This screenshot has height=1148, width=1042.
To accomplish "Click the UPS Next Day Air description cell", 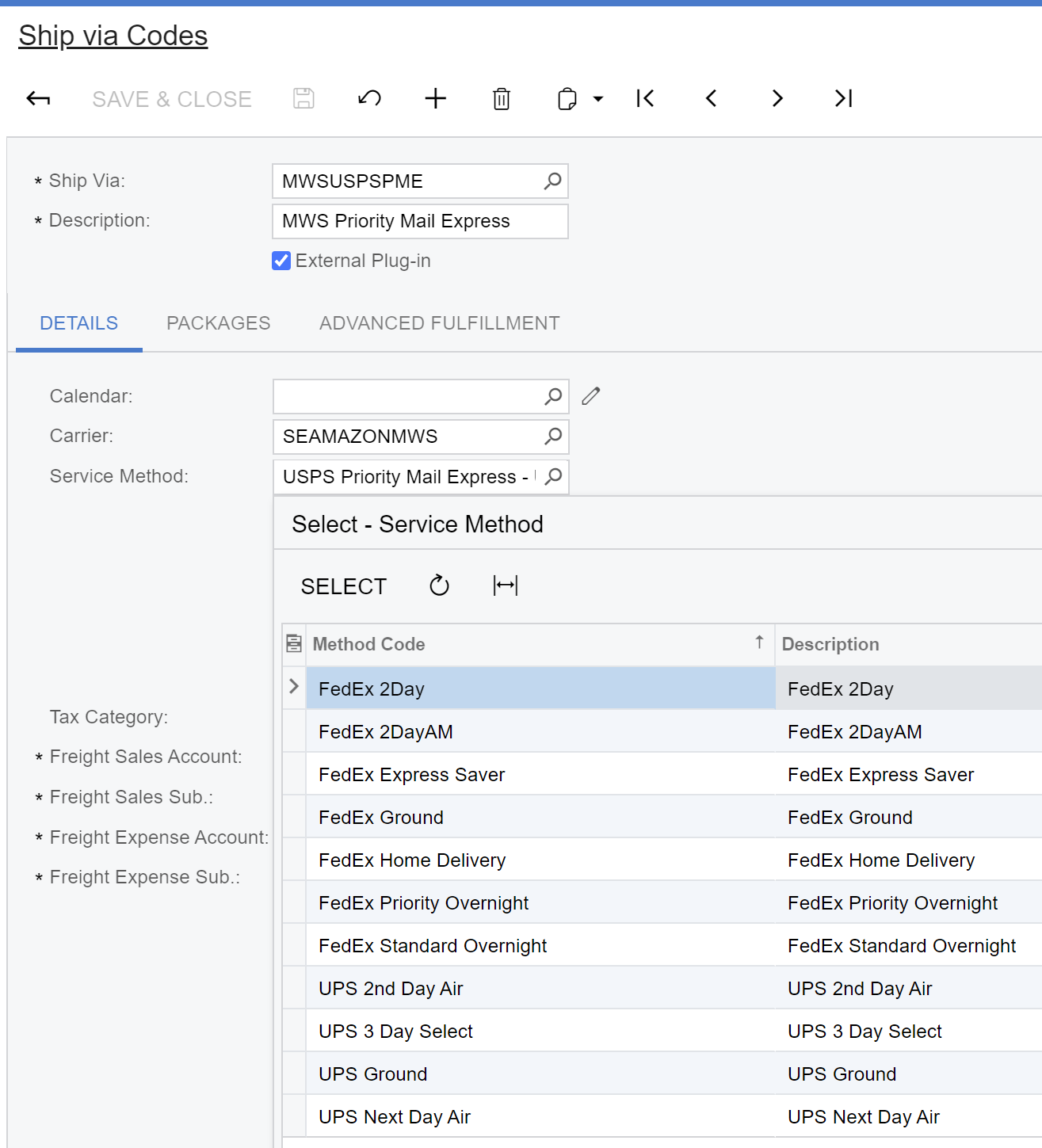I will (x=909, y=1116).
